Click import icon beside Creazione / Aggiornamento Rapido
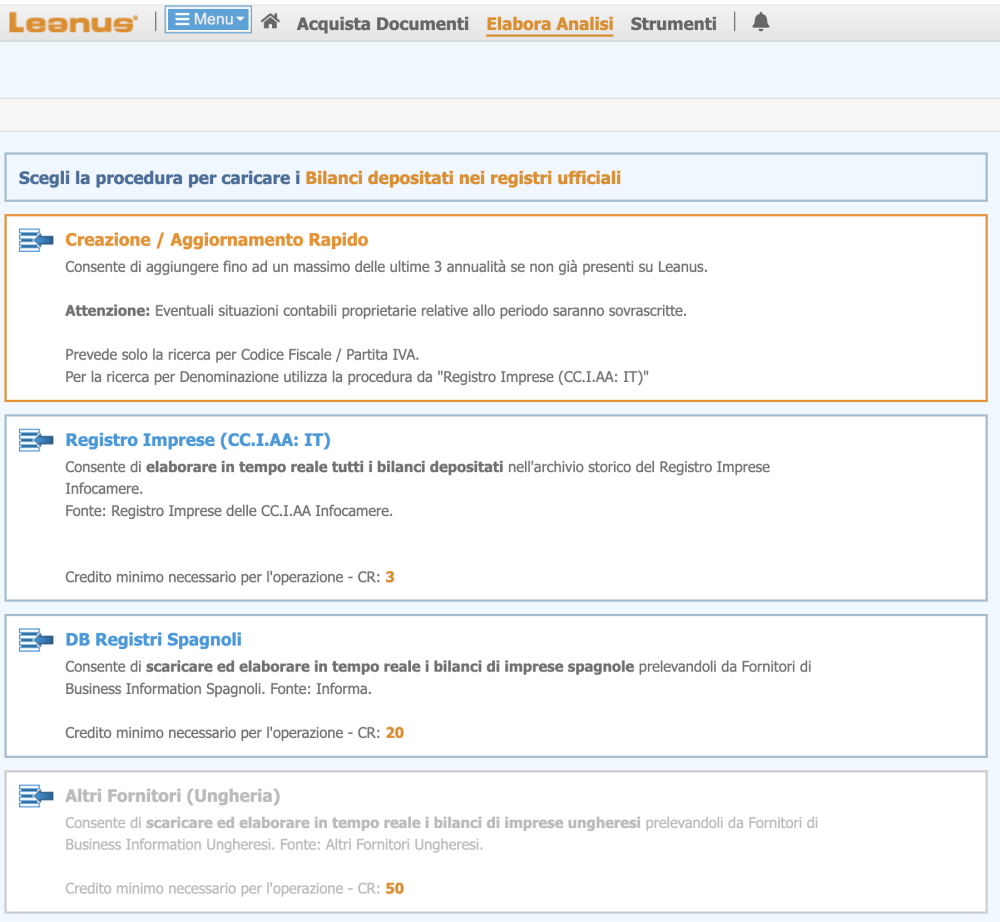This screenshot has width=1000, height=922. (36, 240)
